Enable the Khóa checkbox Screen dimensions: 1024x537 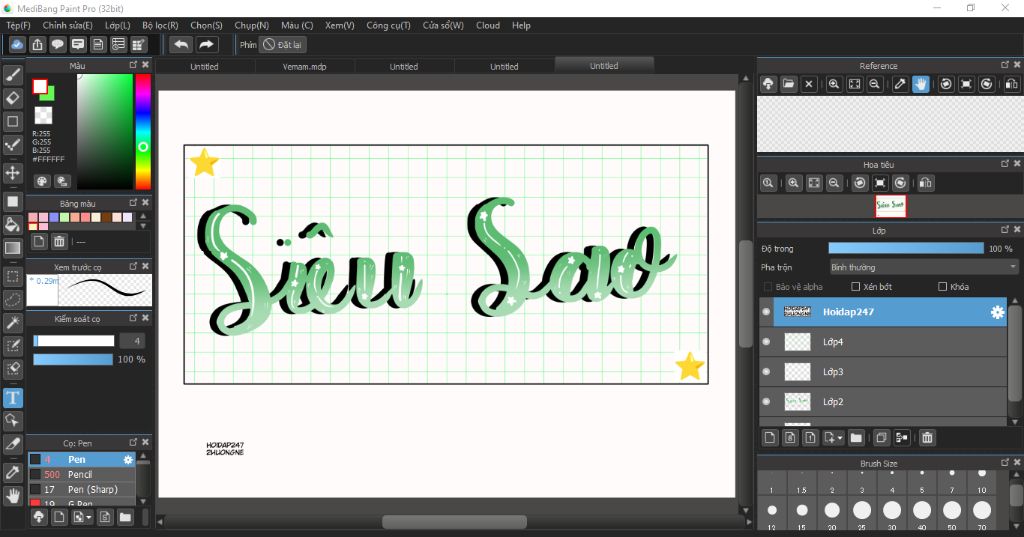(942, 287)
